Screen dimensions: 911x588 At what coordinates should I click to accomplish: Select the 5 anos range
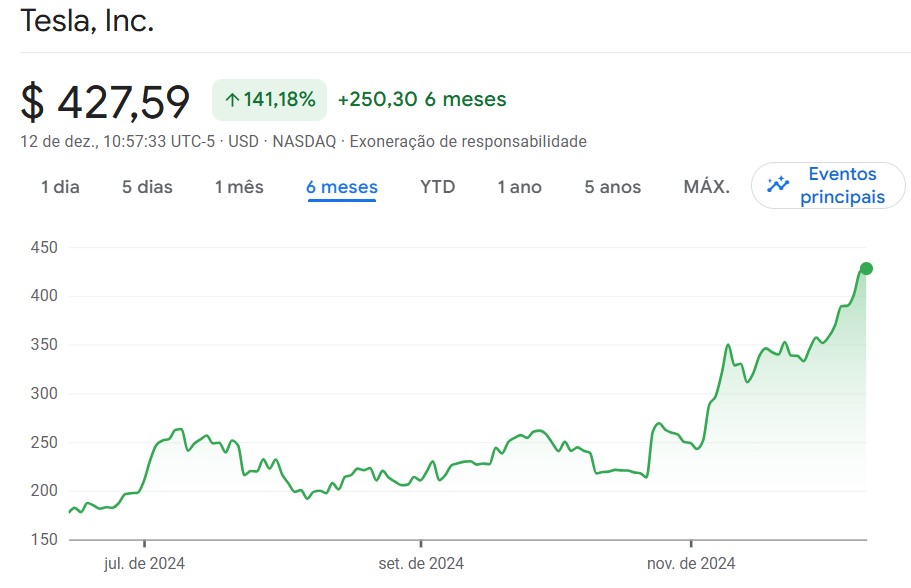pos(612,187)
